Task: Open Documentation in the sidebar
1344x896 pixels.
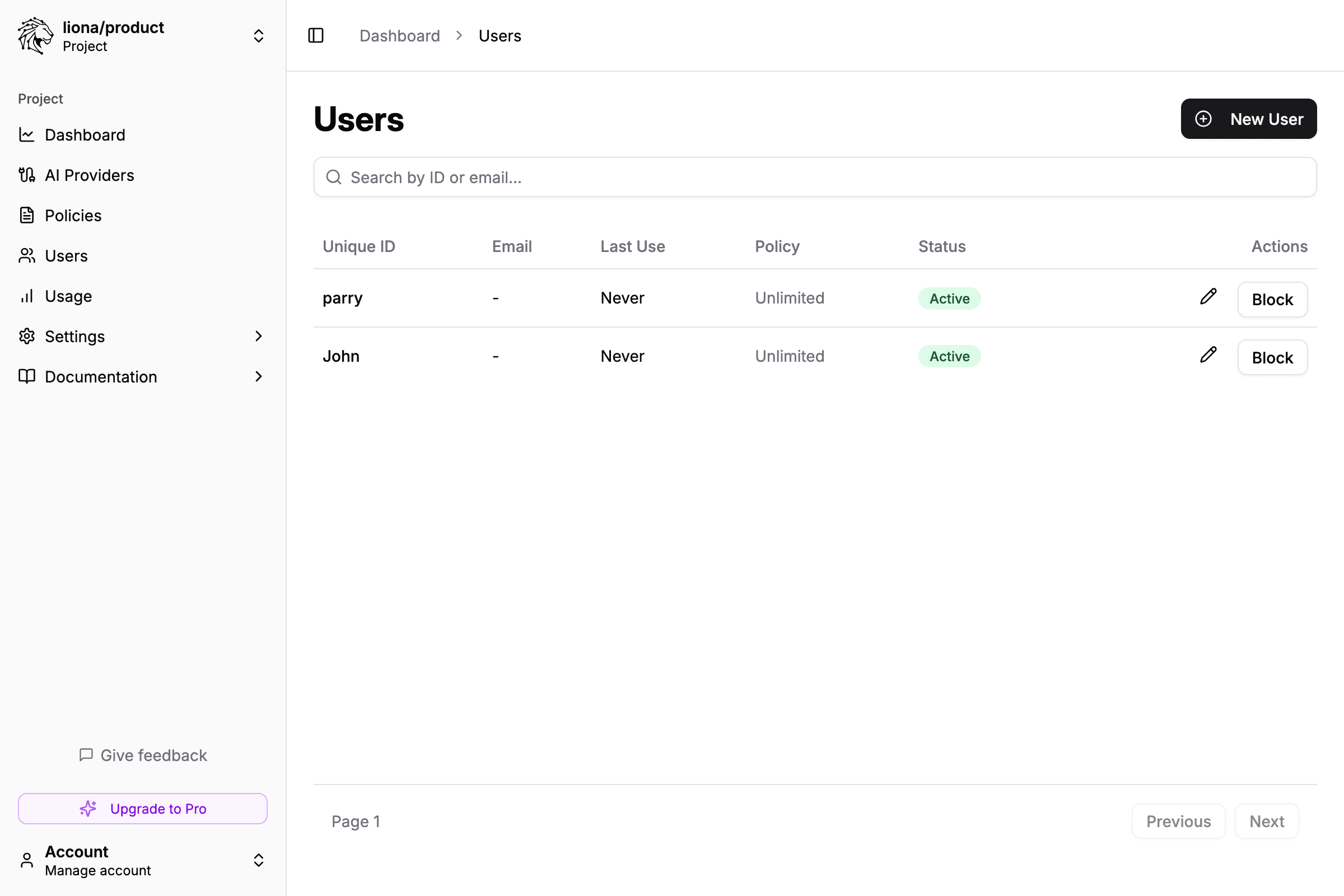Action: coord(143,376)
